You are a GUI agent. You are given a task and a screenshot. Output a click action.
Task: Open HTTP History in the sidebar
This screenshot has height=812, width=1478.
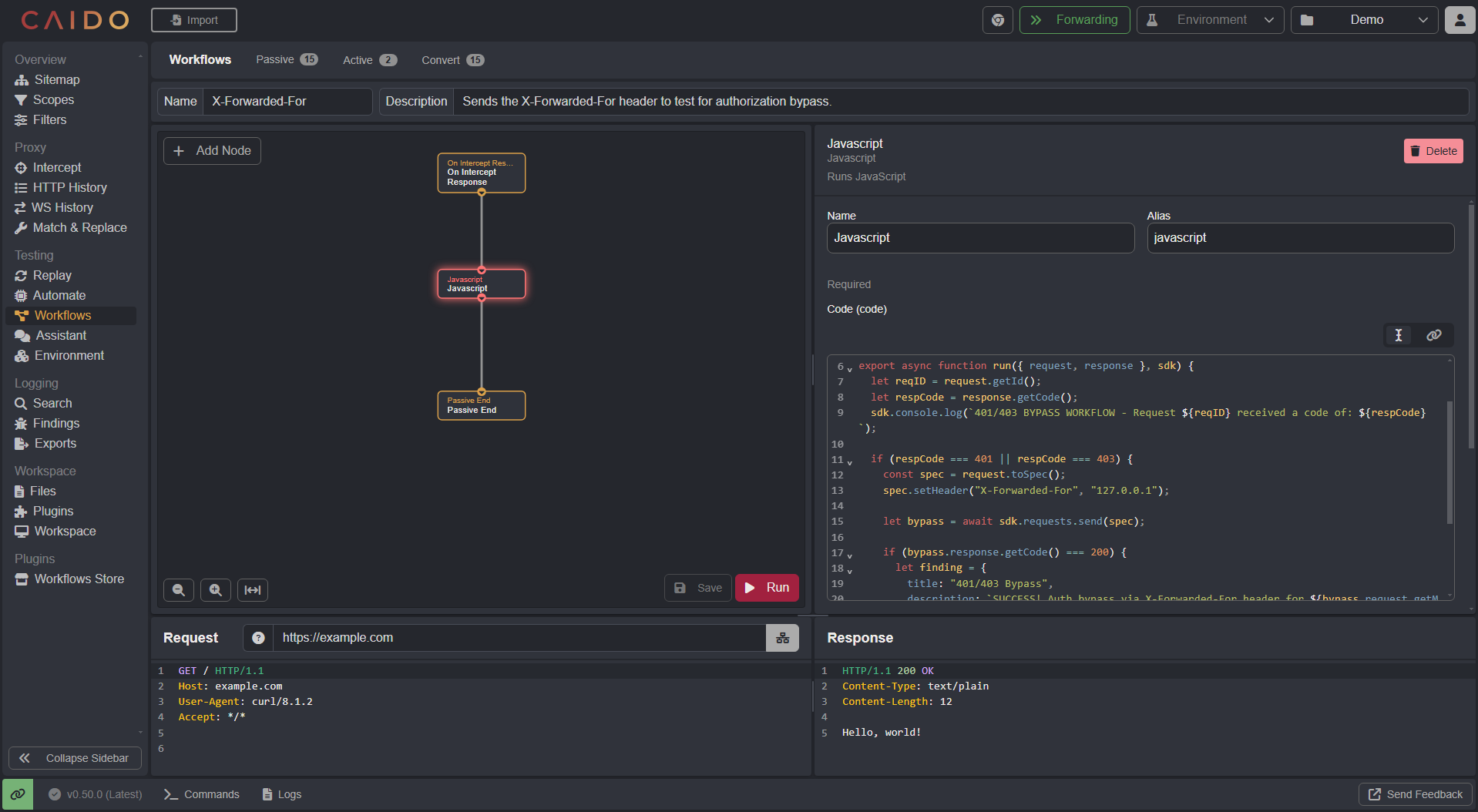(x=69, y=187)
